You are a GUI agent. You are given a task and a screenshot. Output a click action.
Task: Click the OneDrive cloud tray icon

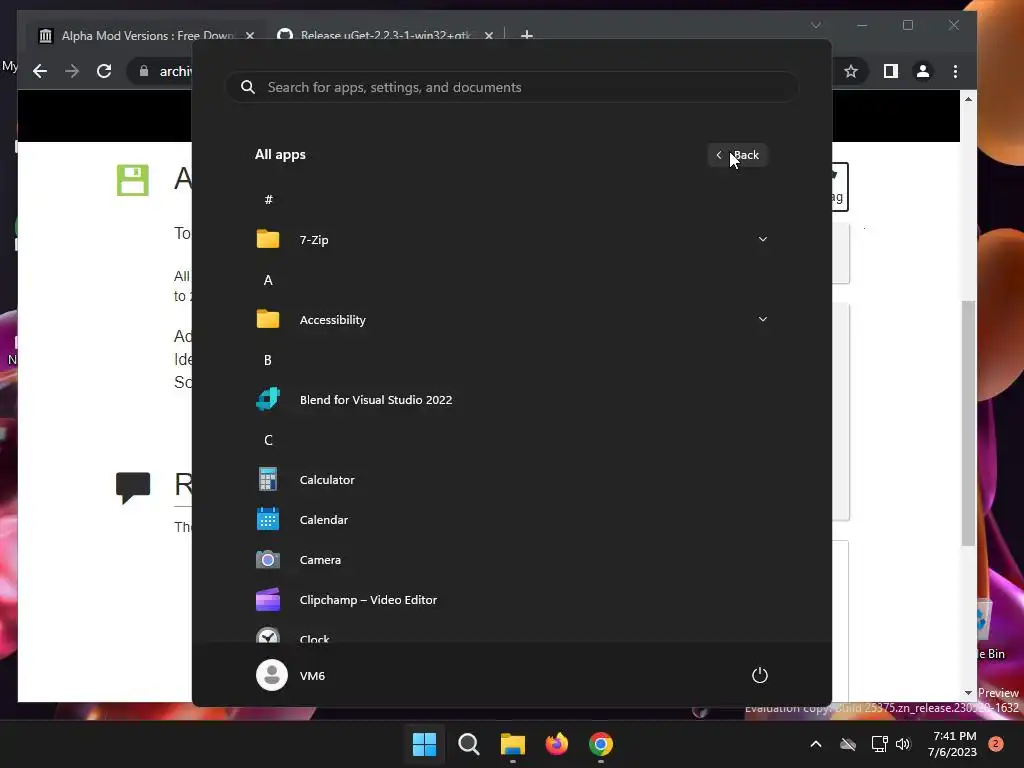tap(848, 744)
